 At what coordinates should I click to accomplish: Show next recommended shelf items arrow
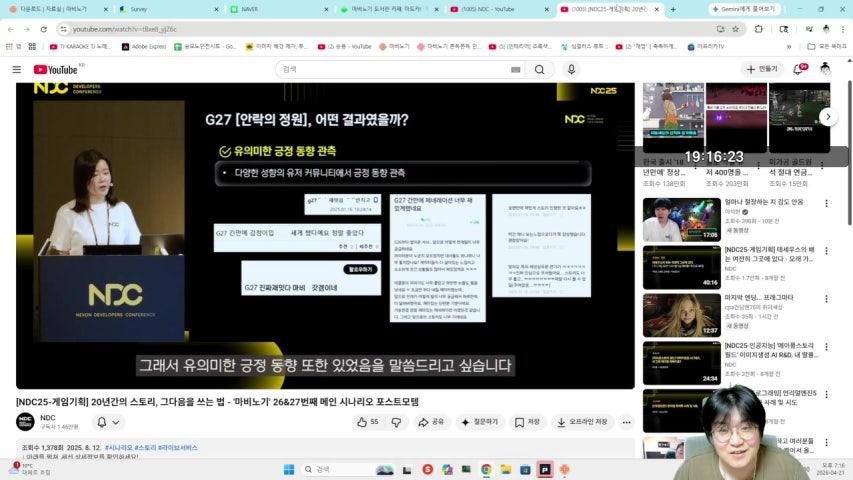coord(828,116)
